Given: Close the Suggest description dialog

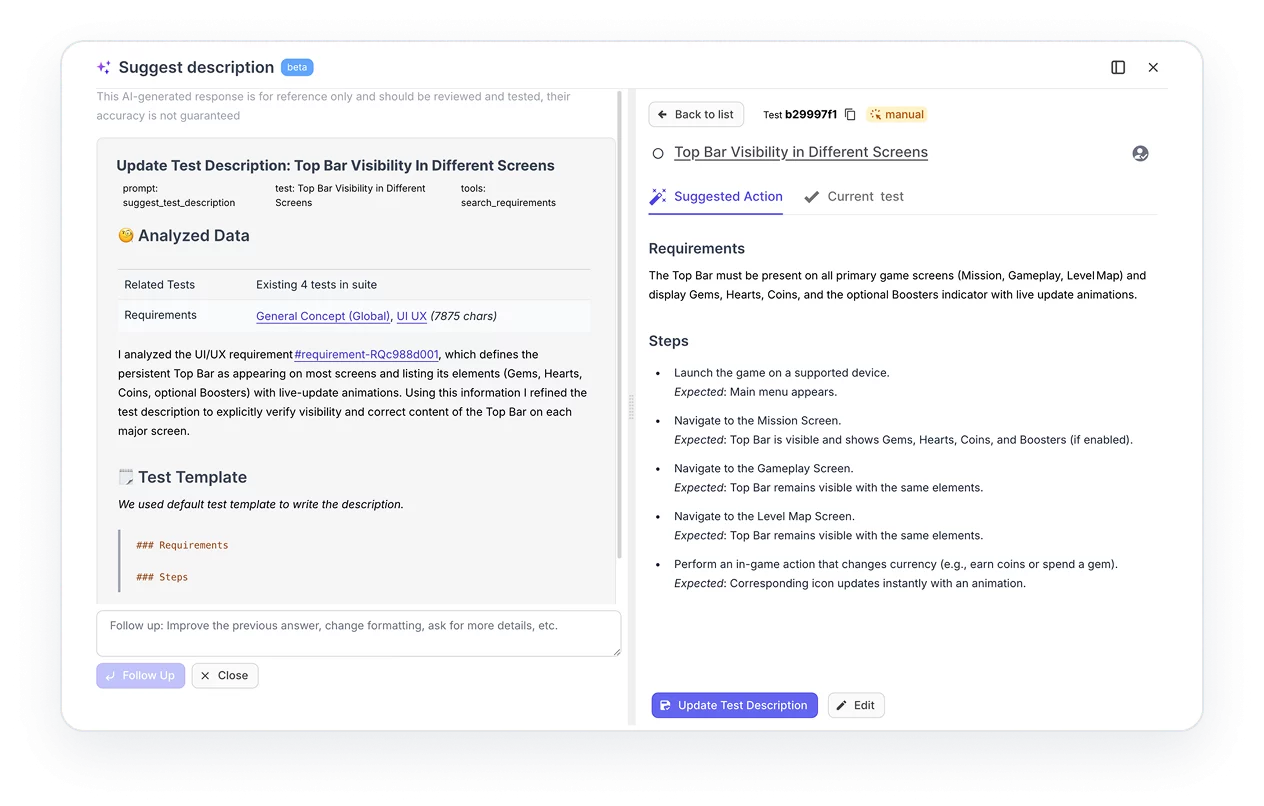Looking at the screenshot, I should point(1153,67).
